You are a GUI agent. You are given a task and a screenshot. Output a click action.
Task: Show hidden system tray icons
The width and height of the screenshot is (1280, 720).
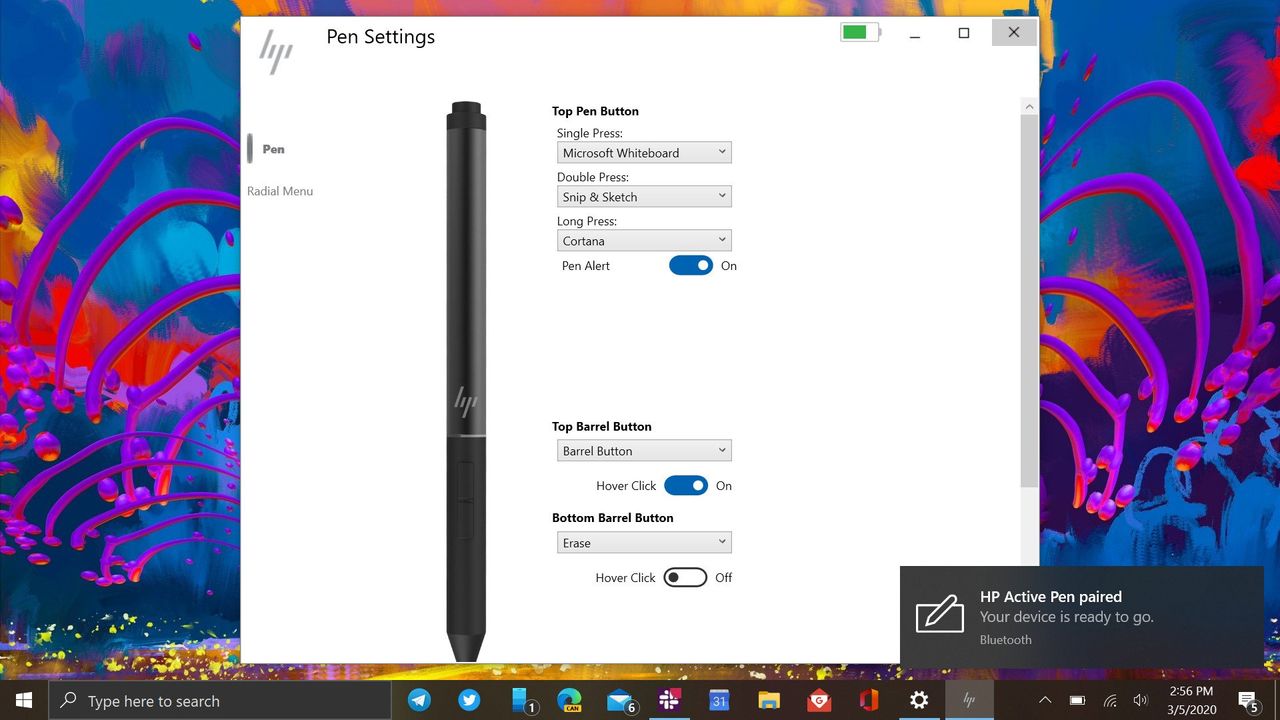click(x=1045, y=701)
